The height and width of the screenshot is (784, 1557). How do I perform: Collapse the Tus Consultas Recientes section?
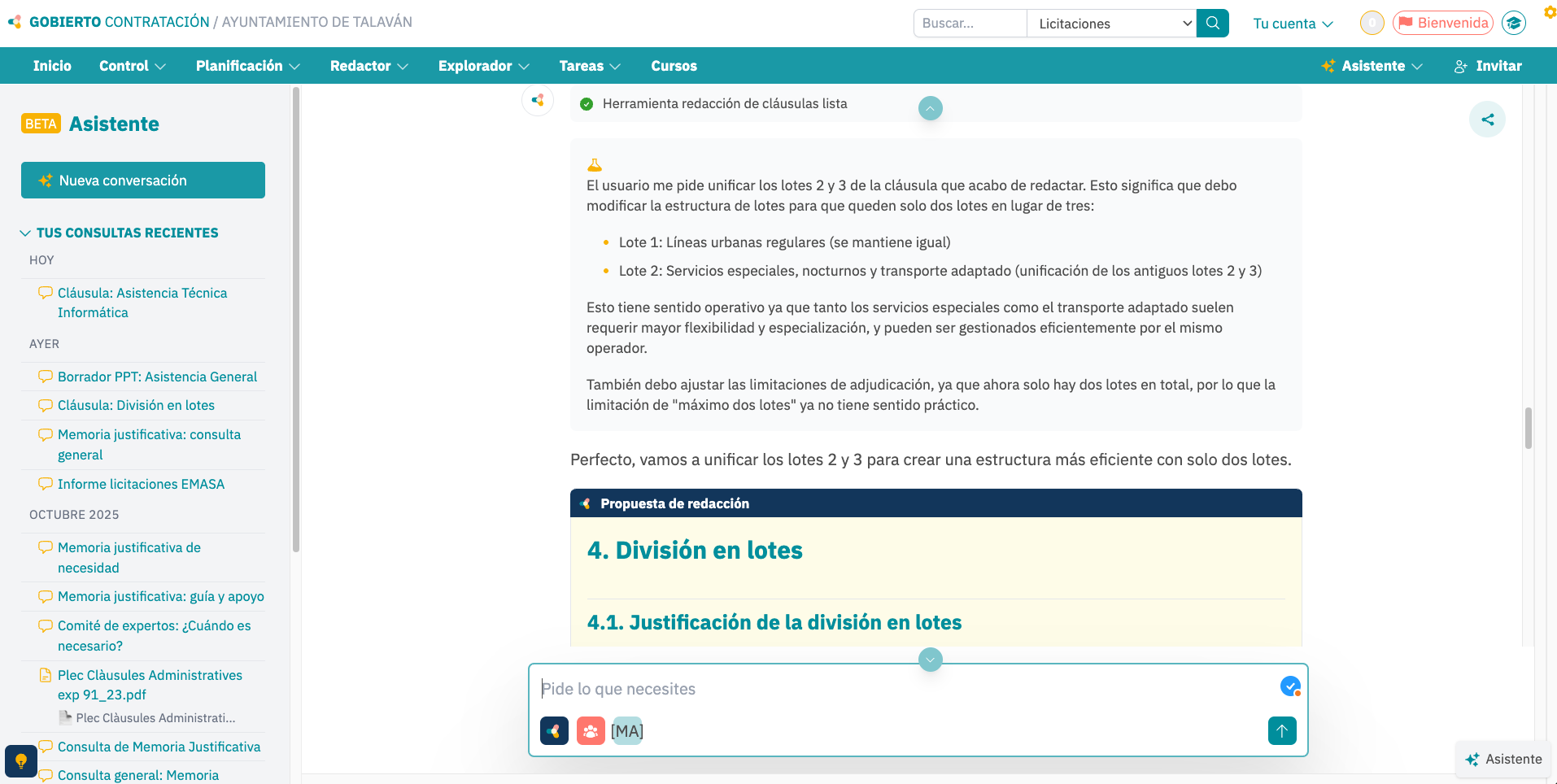tap(25, 233)
